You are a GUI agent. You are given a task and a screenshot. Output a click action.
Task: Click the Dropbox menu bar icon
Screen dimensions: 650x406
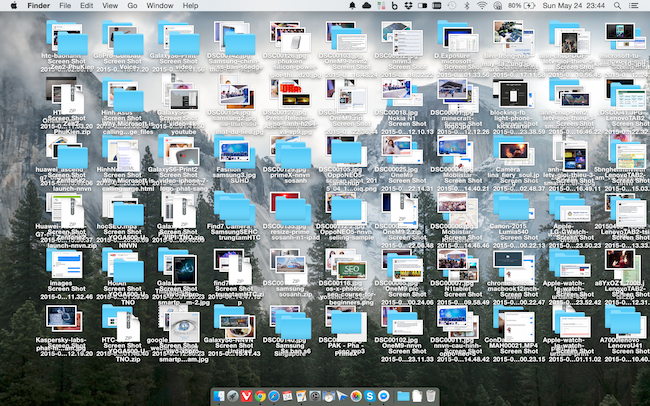(408, 6)
